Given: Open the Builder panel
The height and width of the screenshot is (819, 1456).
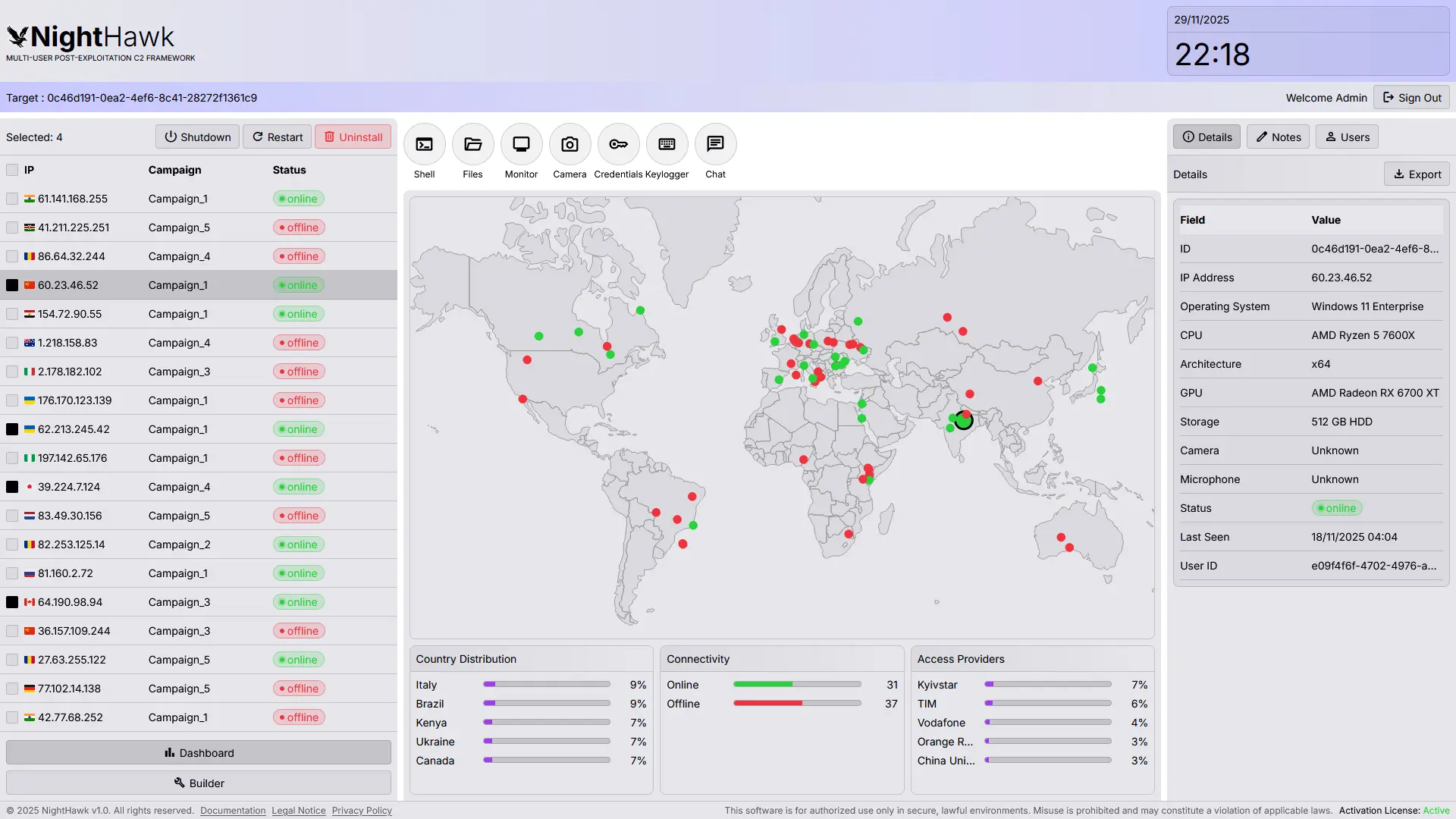Looking at the screenshot, I should (x=199, y=783).
